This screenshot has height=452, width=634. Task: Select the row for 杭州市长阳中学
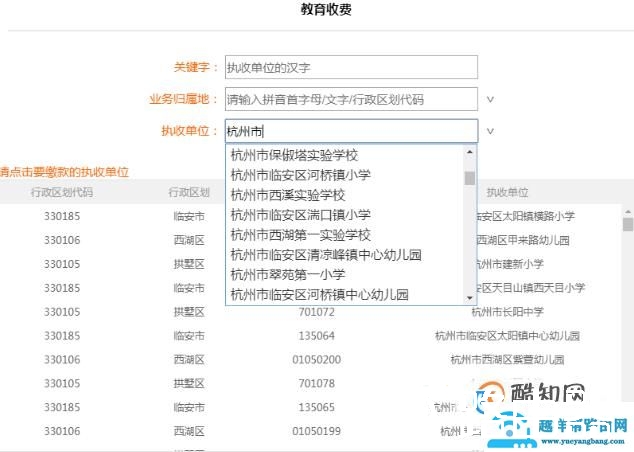tap(507, 312)
